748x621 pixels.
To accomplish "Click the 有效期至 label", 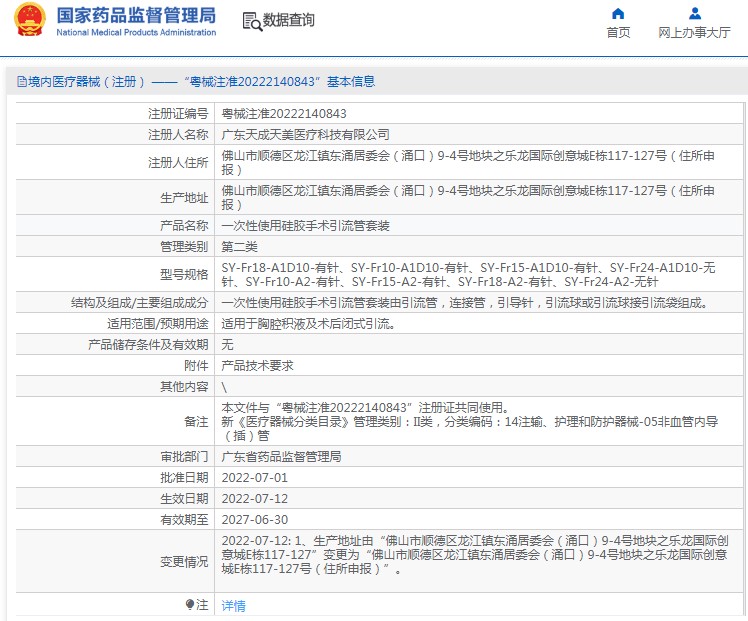I will tap(184, 520).
